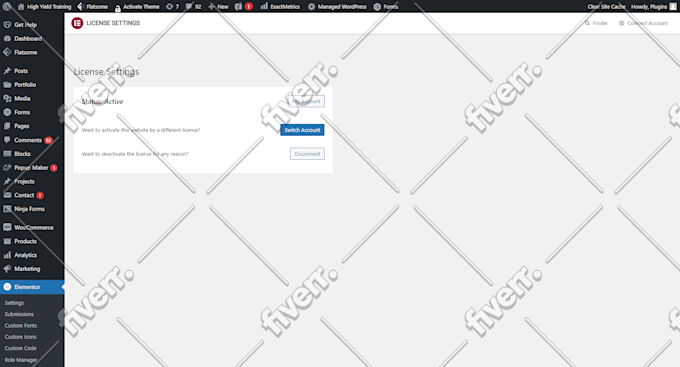
Task: Open Popup Maker in the sidebar
Action: coord(32,167)
